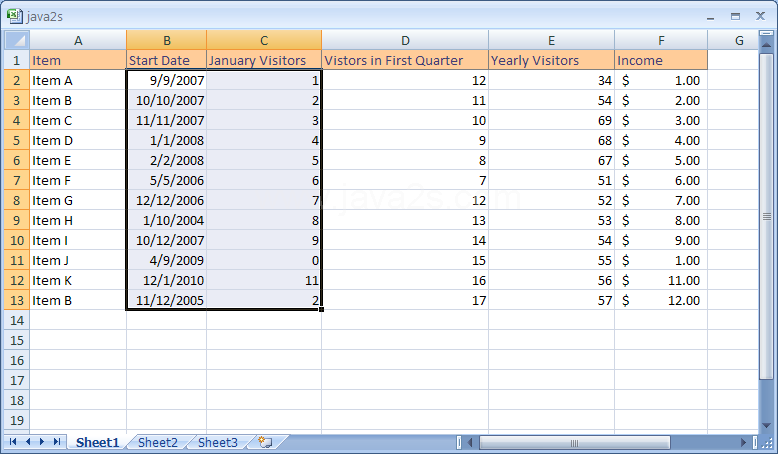This screenshot has height=454, width=778.
Task: Select column D header
Action: click(405, 40)
